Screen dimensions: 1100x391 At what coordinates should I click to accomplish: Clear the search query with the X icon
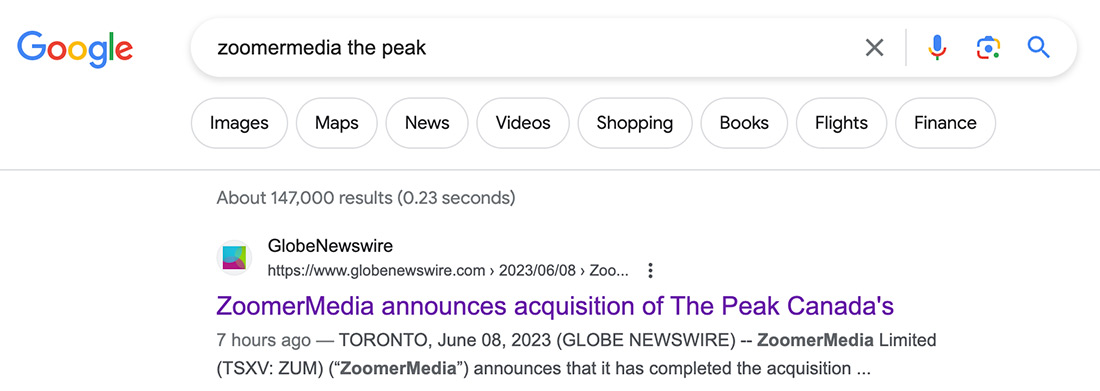(874, 48)
